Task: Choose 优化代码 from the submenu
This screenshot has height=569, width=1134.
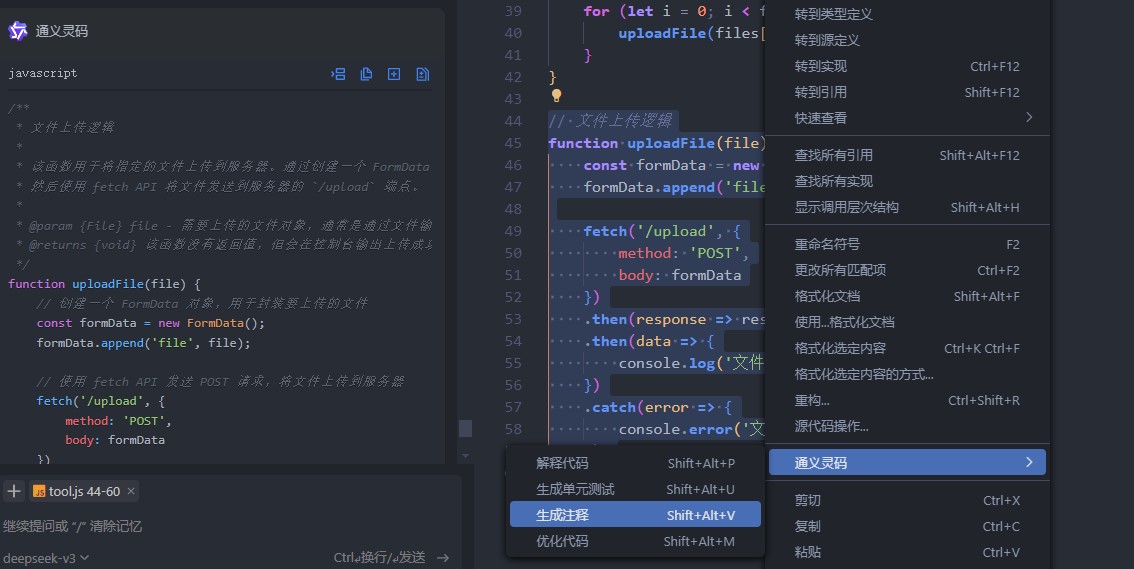Action: click(x=635, y=541)
